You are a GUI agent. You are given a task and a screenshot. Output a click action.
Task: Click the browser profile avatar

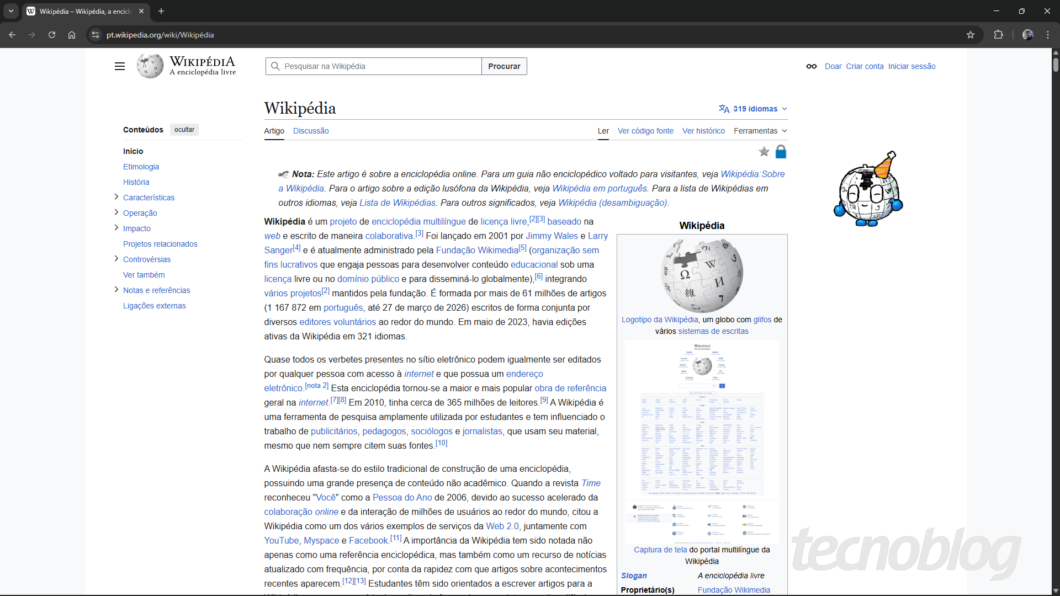(x=1027, y=33)
